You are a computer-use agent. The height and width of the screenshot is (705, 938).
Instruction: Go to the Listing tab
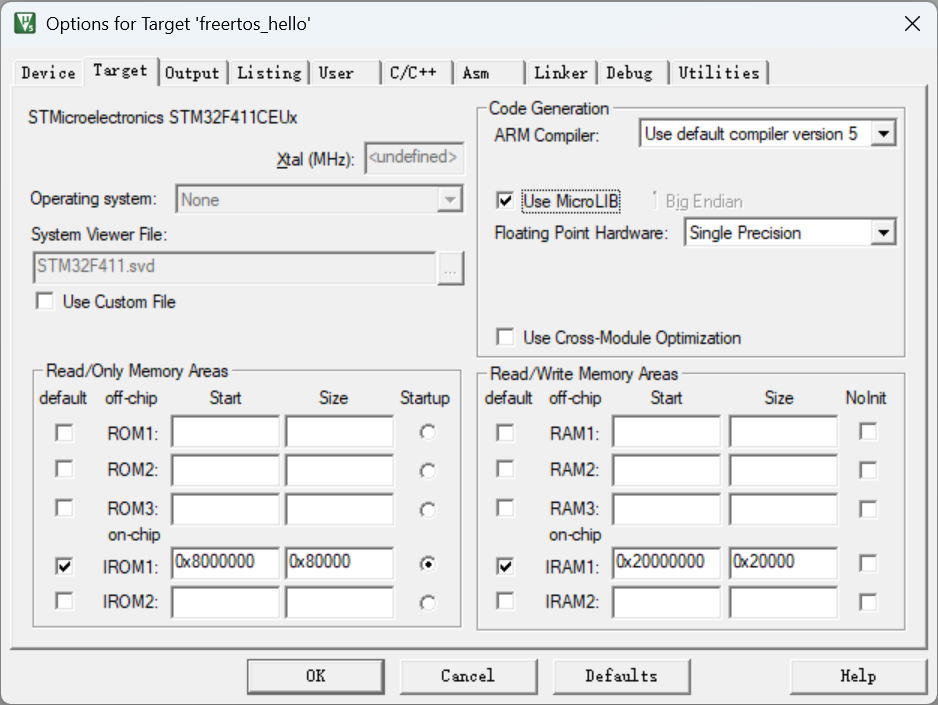[269, 73]
